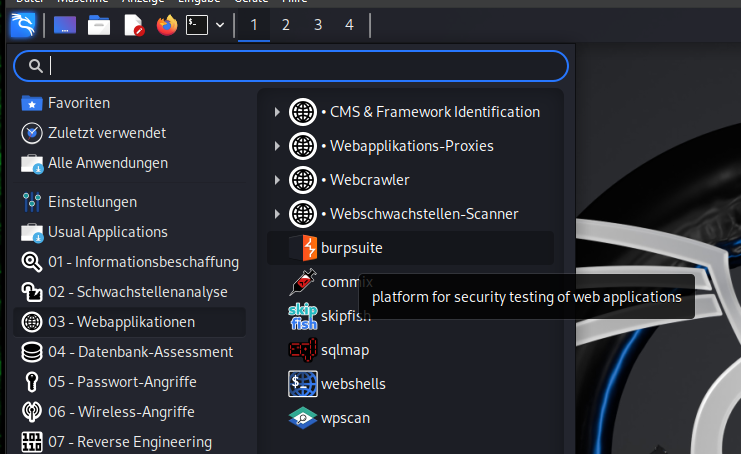Click the Wireless-Angriffe antenna icon

32,412
